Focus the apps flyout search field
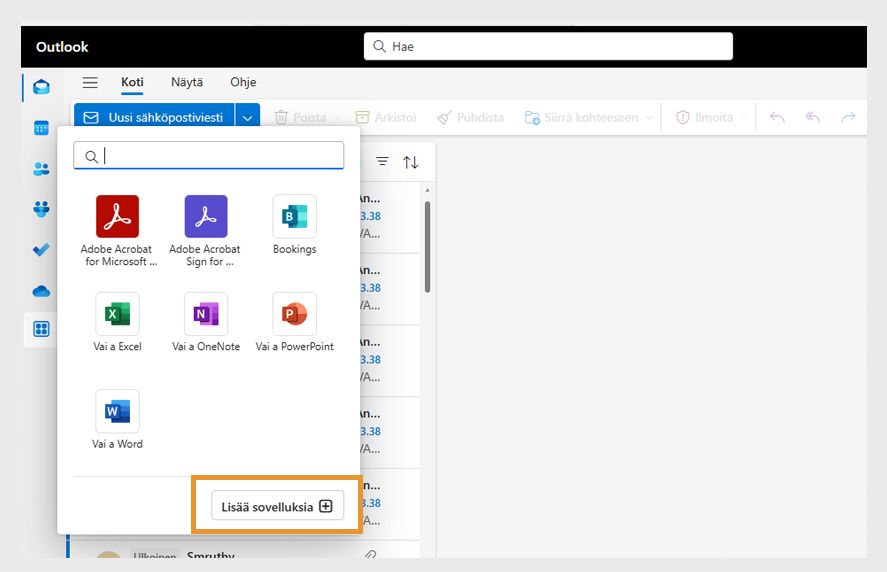 (208, 156)
